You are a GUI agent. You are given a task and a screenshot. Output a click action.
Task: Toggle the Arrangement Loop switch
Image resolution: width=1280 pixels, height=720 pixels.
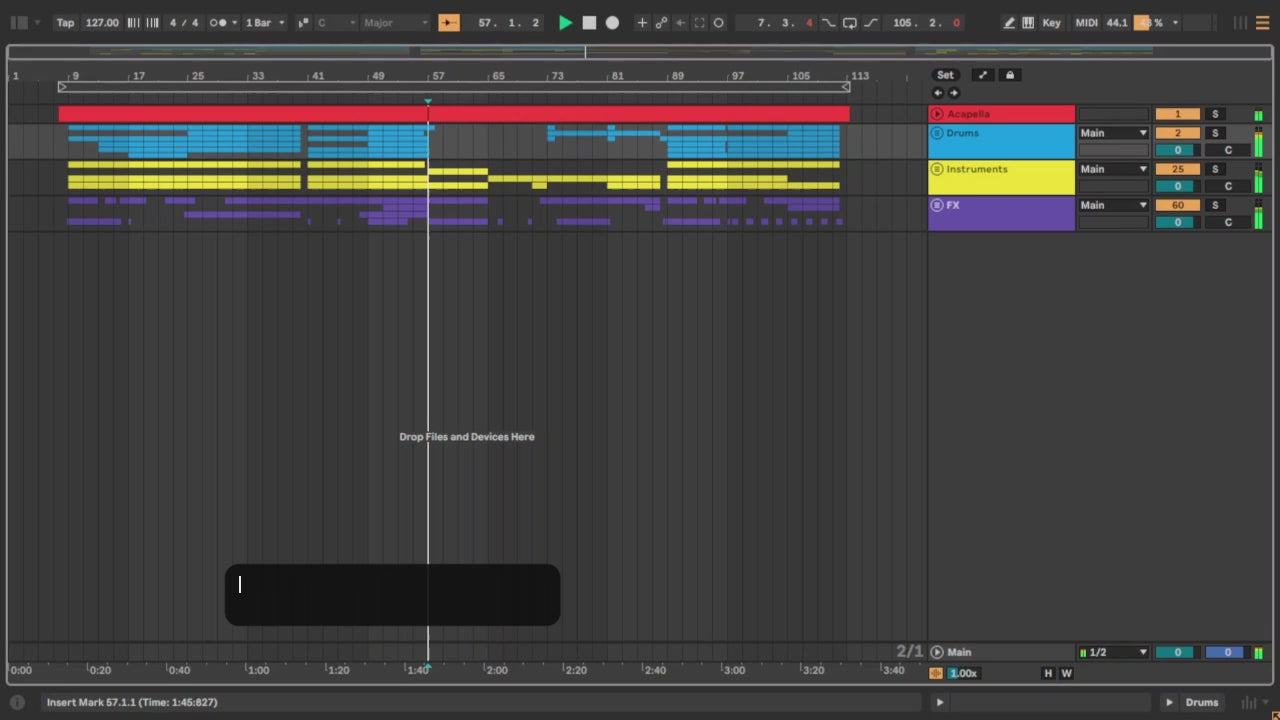click(849, 23)
